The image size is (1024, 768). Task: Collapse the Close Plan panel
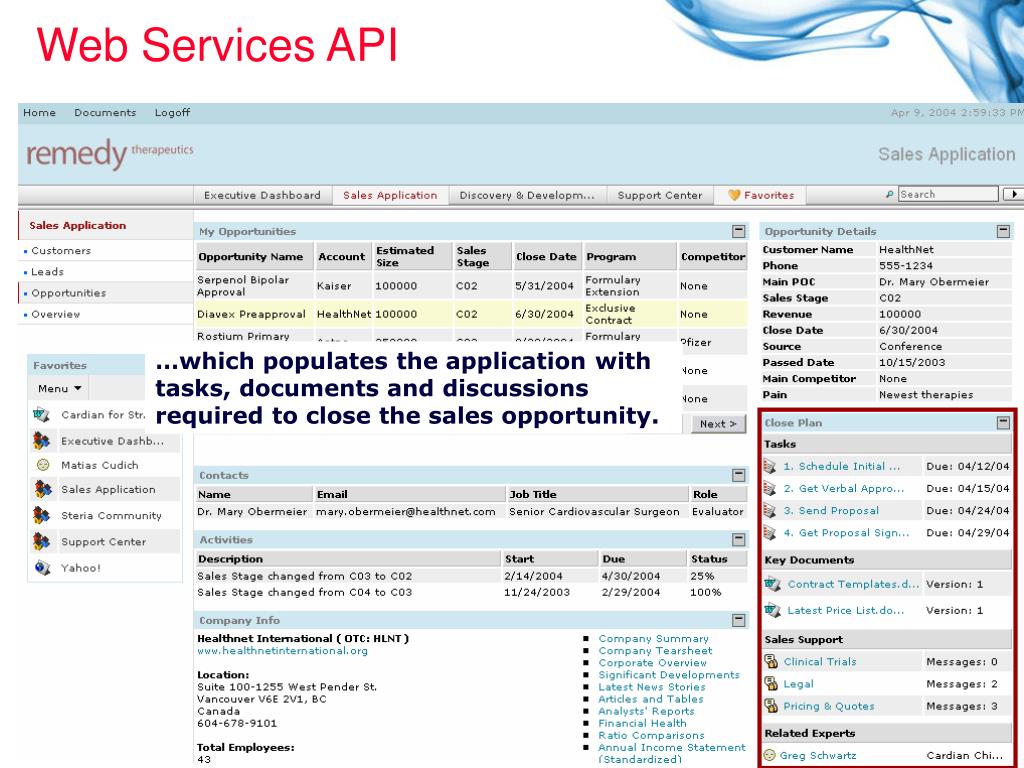pyautogui.click(x=1004, y=423)
